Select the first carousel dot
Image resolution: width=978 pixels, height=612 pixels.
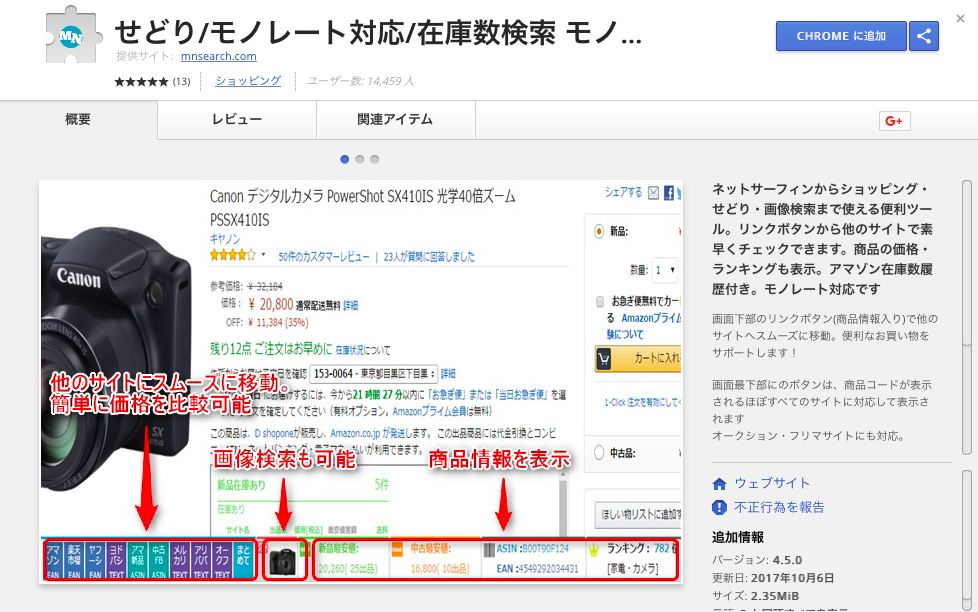[x=344, y=159]
